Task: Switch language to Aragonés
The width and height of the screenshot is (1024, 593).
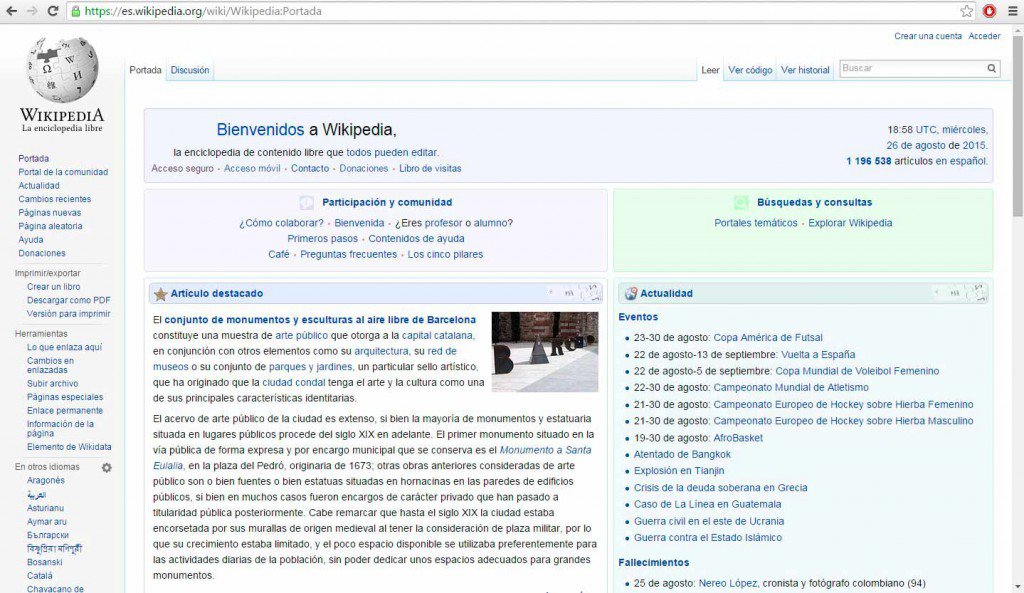Action: [46, 481]
